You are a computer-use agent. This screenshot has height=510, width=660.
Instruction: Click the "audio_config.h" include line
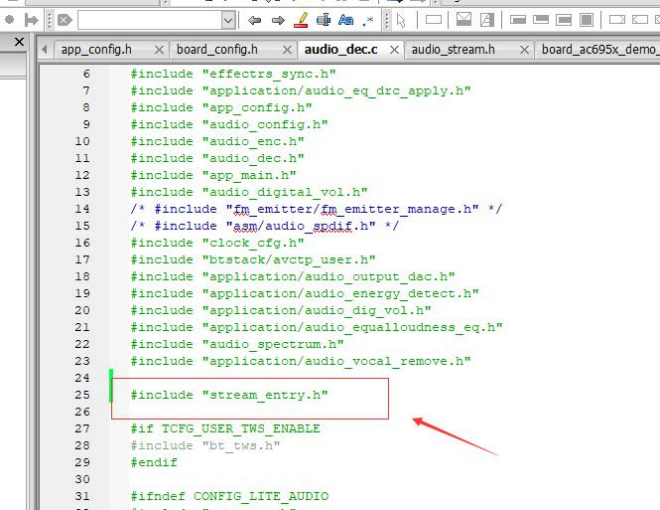[x=229, y=125]
